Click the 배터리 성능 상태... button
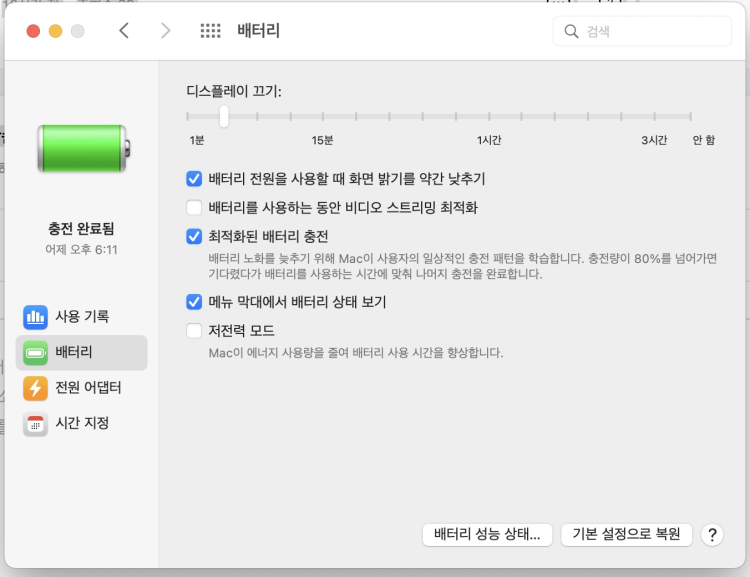 [487, 534]
